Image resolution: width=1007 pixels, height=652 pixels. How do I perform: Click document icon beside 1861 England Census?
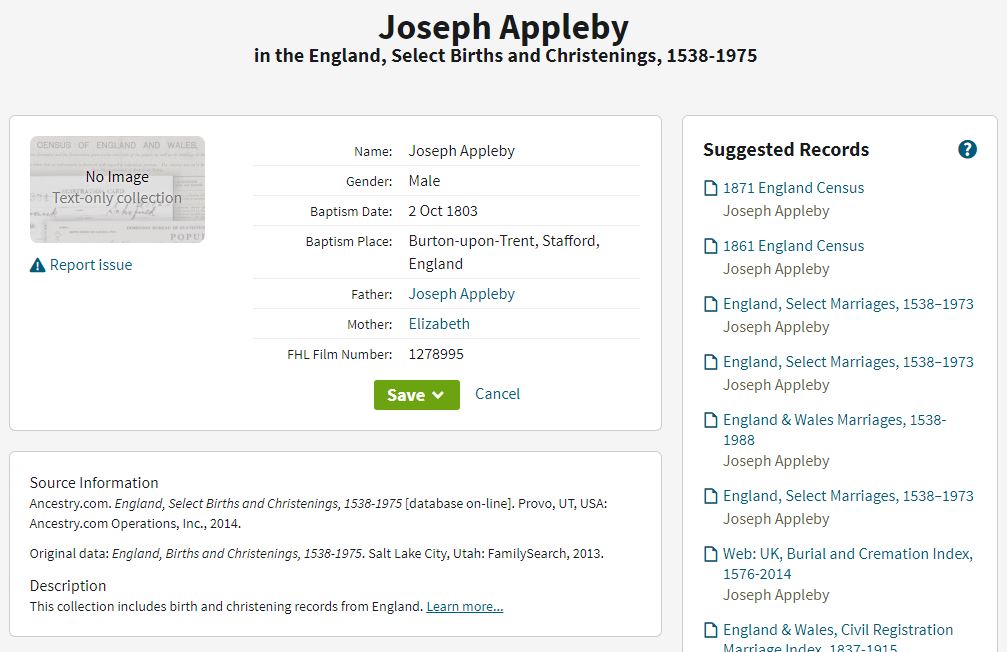click(711, 246)
